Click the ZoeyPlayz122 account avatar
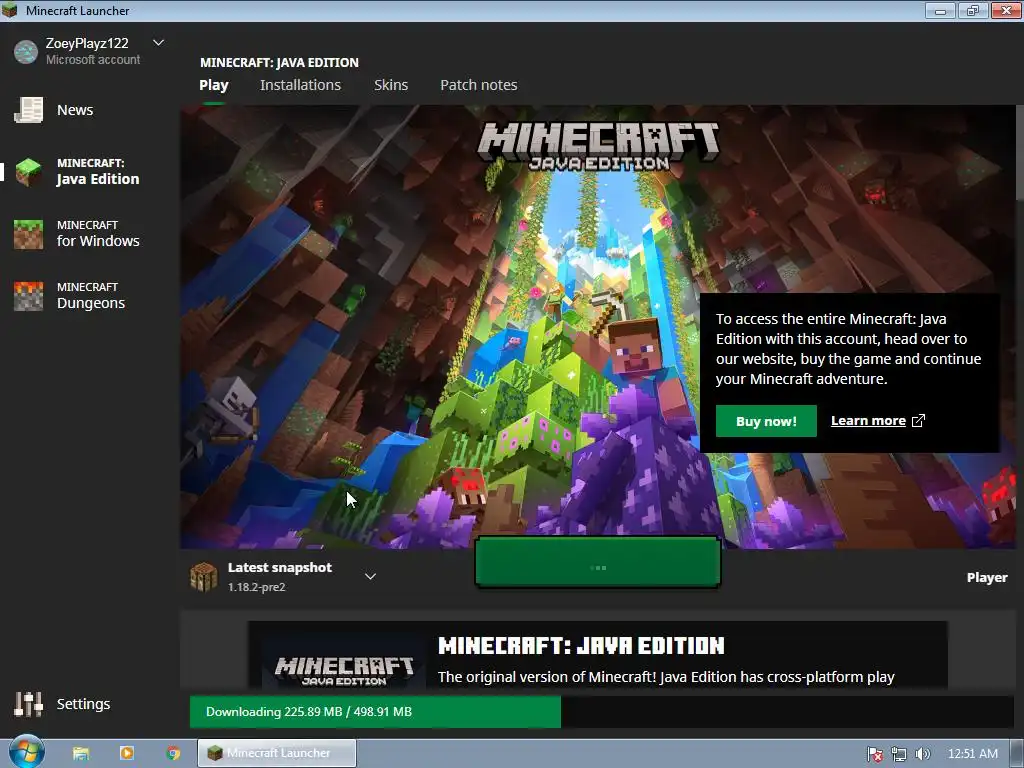 click(26, 52)
